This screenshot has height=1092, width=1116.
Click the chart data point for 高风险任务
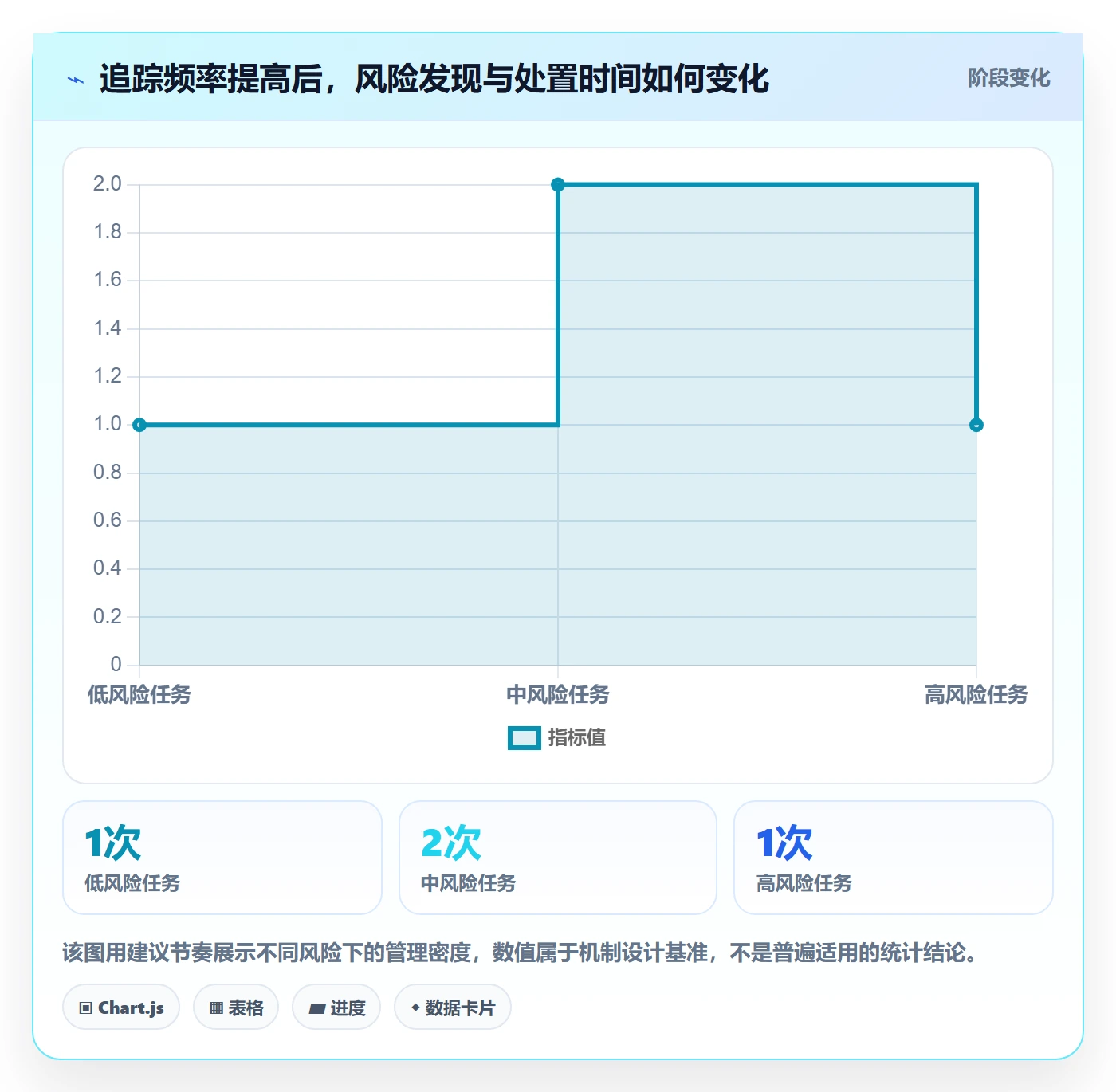pos(976,425)
